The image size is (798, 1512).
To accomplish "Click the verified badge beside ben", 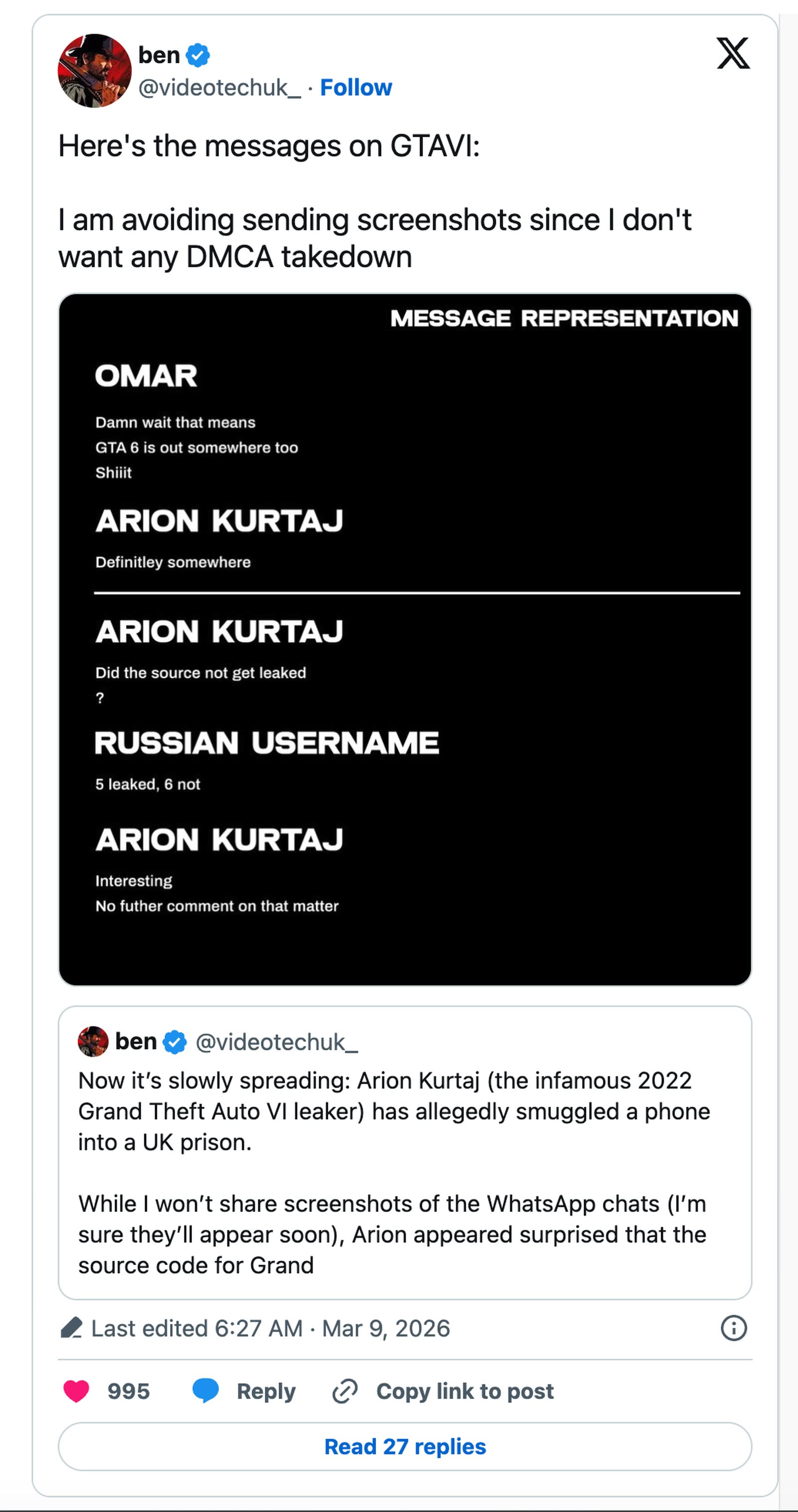I will (198, 55).
